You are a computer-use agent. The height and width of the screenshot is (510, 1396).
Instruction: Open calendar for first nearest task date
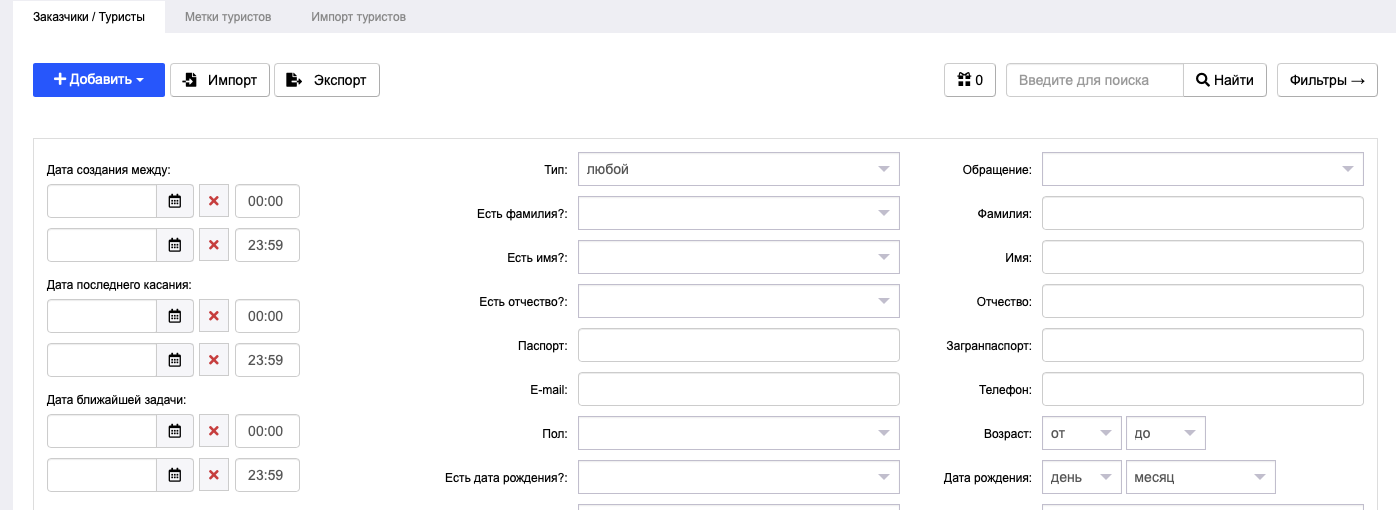(174, 431)
